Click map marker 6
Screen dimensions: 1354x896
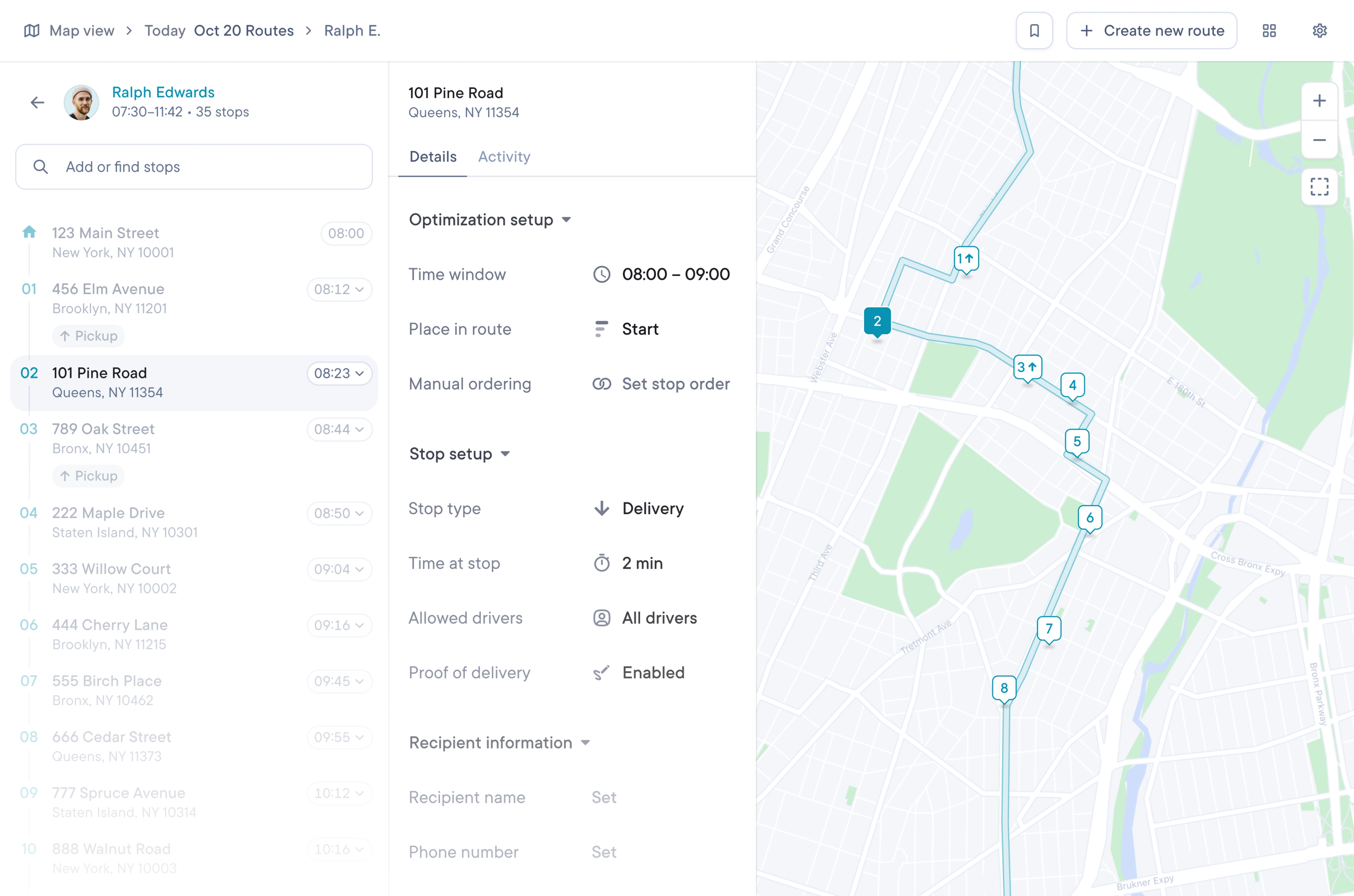pyautogui.click(x=1089, y=519)
